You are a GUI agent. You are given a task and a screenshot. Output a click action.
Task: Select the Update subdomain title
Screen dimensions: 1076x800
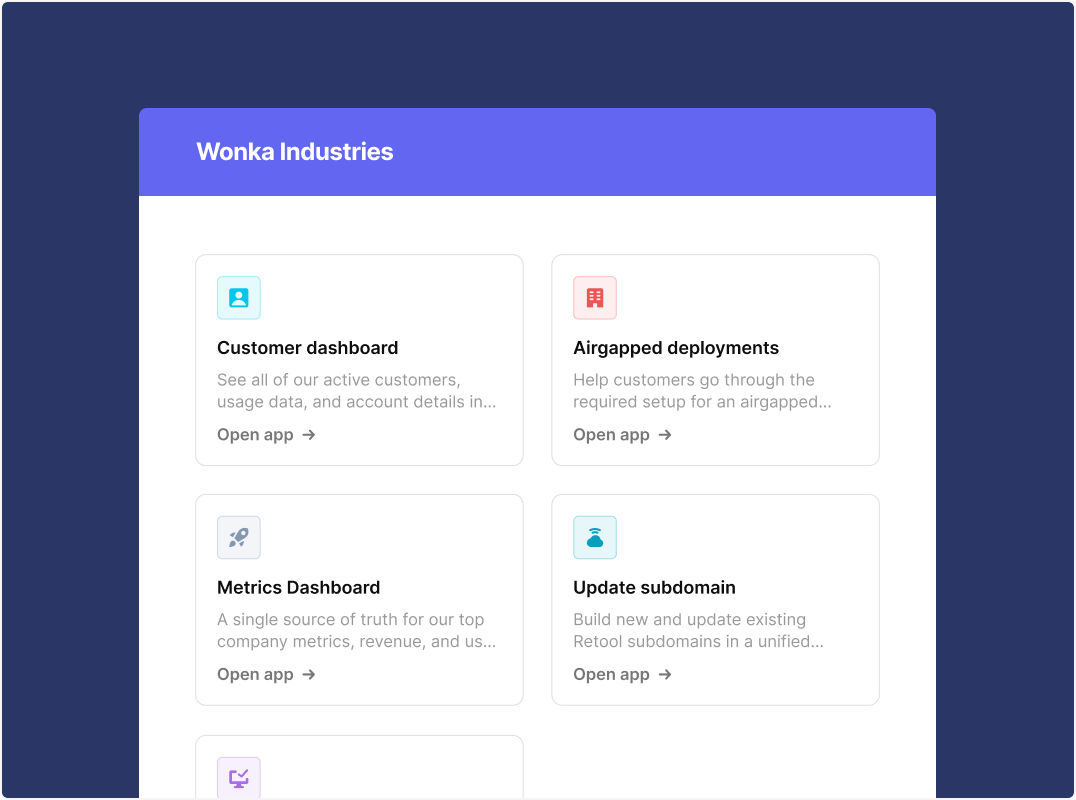pos(654,587)
